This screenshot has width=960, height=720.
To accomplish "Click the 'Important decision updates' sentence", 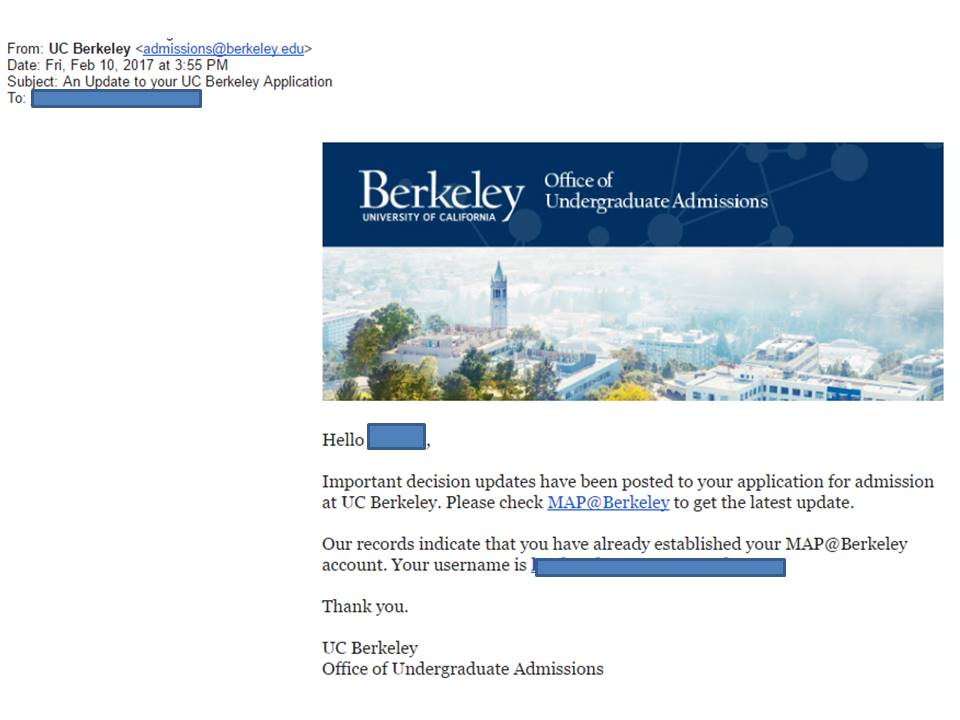I will coord(628,482).
